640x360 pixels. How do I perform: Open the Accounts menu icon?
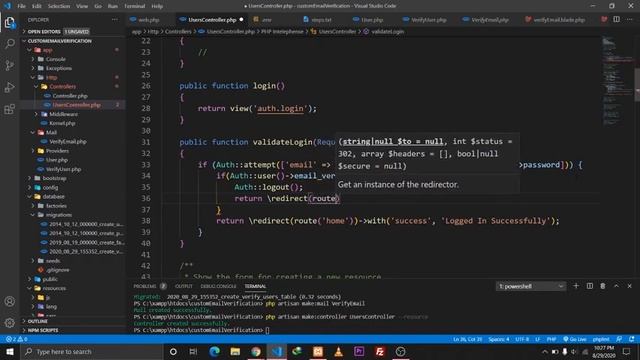[x=9, y=301]
